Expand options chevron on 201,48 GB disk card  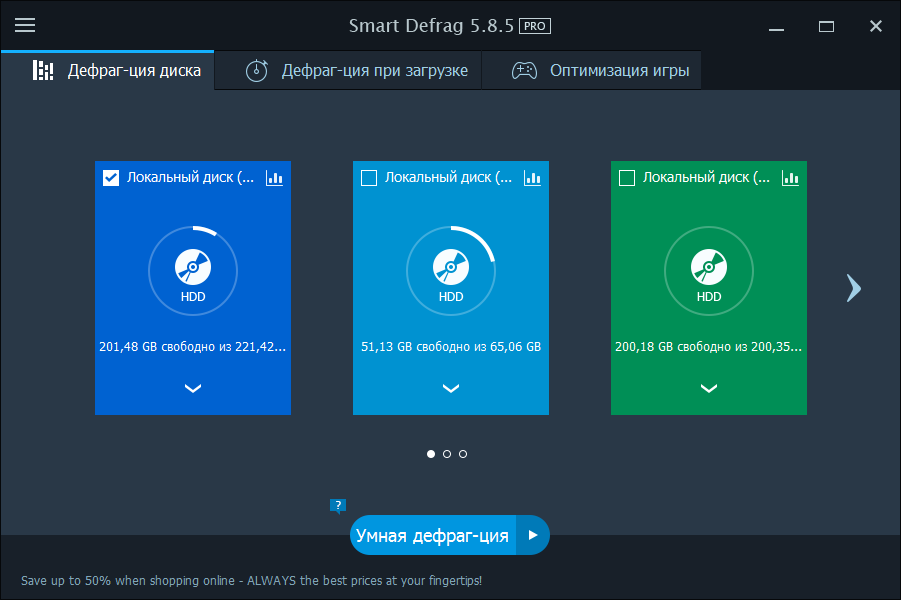pos(193,389)
